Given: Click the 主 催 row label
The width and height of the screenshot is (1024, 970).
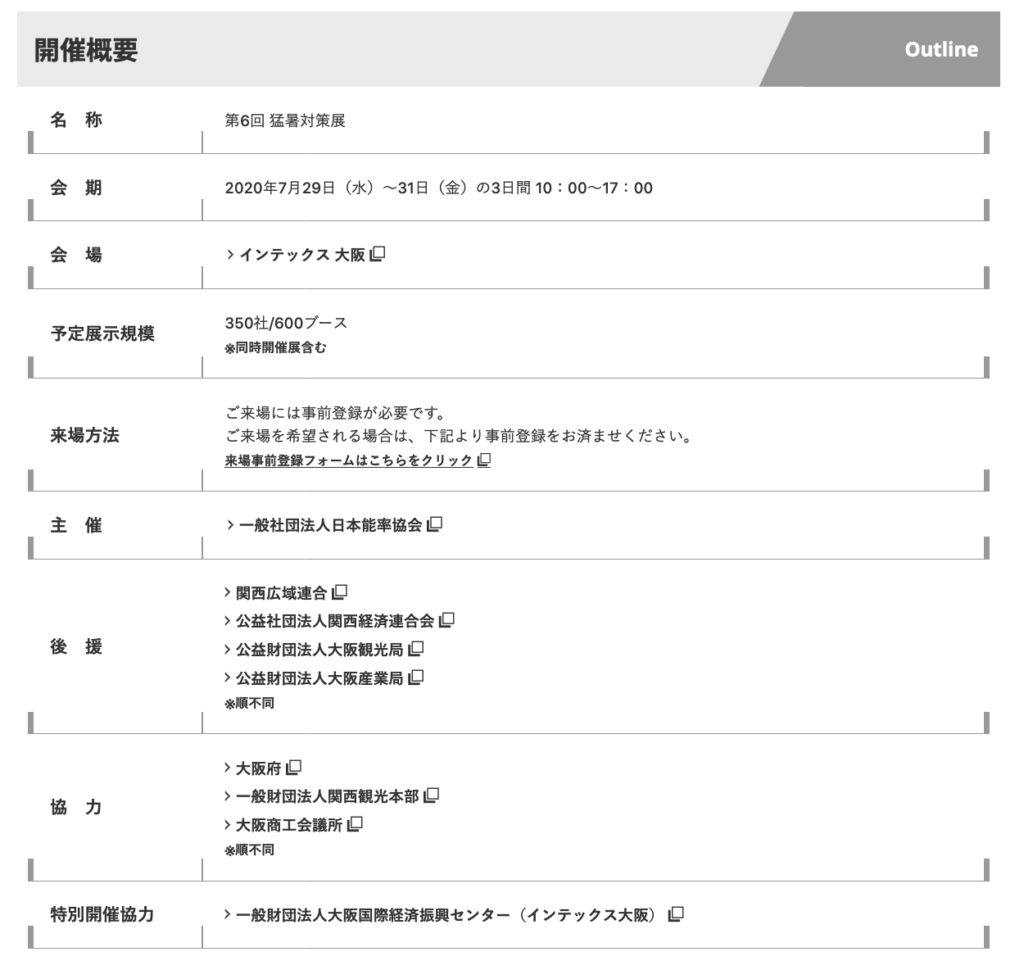Looking at the screenshot, I should [x=76, y=526].
